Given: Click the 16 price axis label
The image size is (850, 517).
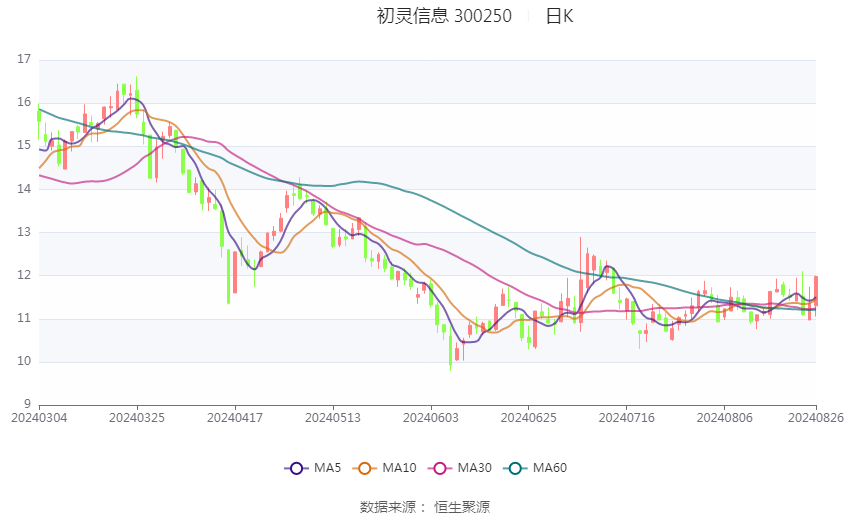Looking at the screenshot, I should point(24,102).
